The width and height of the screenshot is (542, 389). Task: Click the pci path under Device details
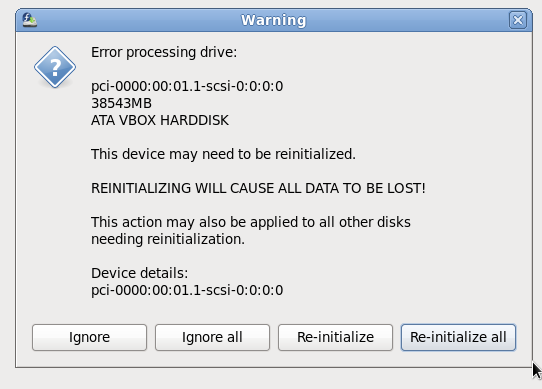(187, 290)
